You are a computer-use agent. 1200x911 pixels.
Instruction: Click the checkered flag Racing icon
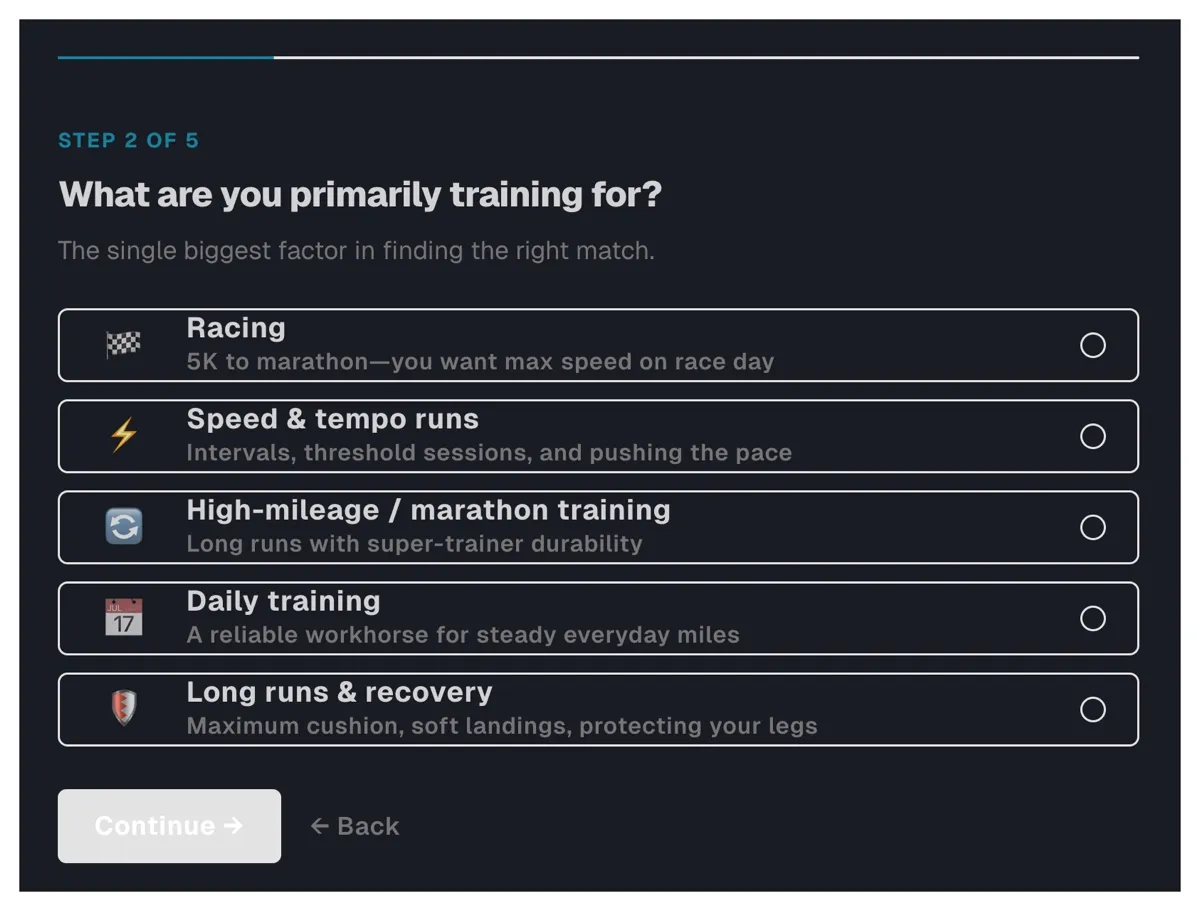(124, 345)
